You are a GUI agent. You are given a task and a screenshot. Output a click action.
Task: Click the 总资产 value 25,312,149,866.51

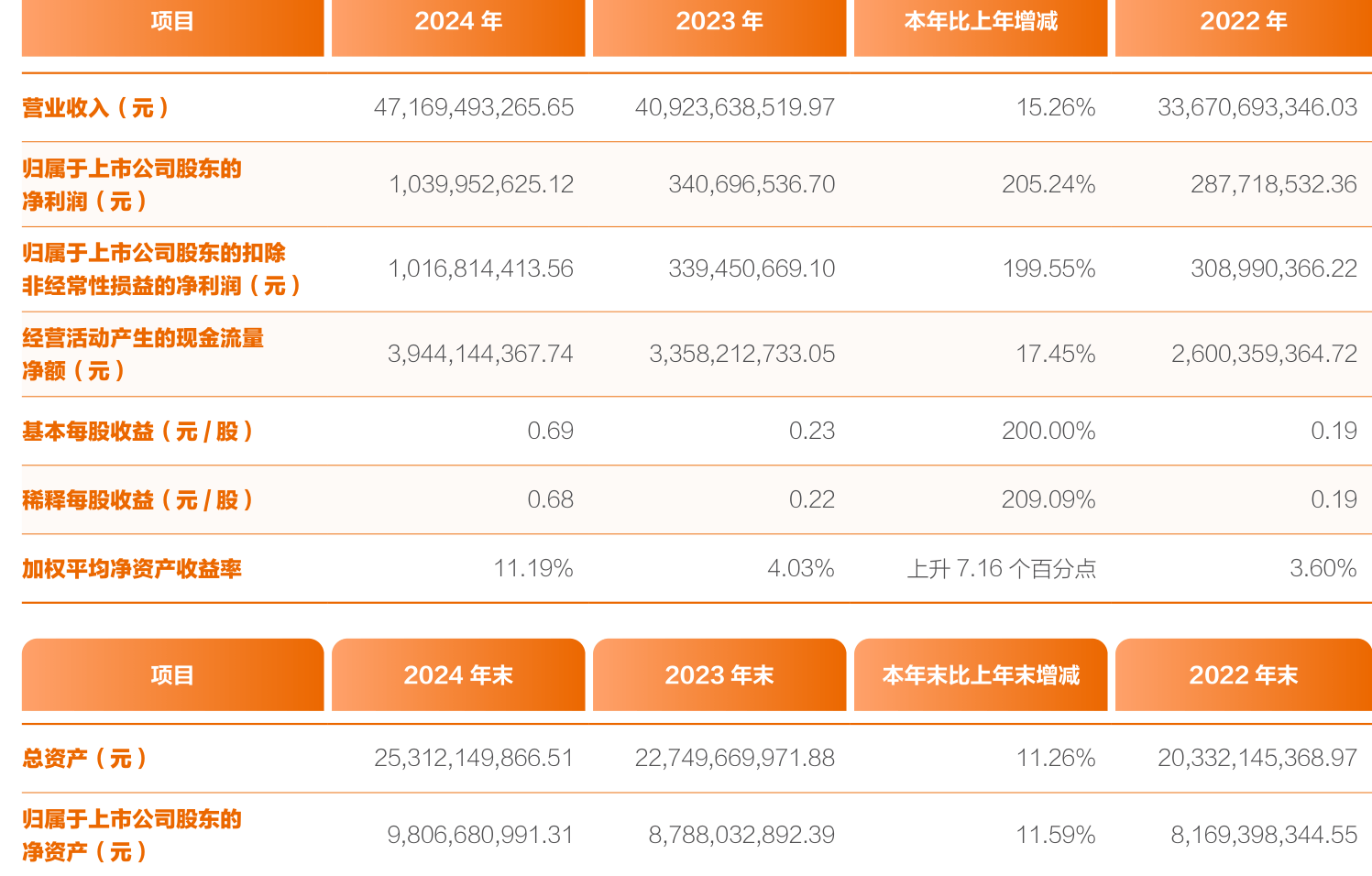tap(473, 758)
